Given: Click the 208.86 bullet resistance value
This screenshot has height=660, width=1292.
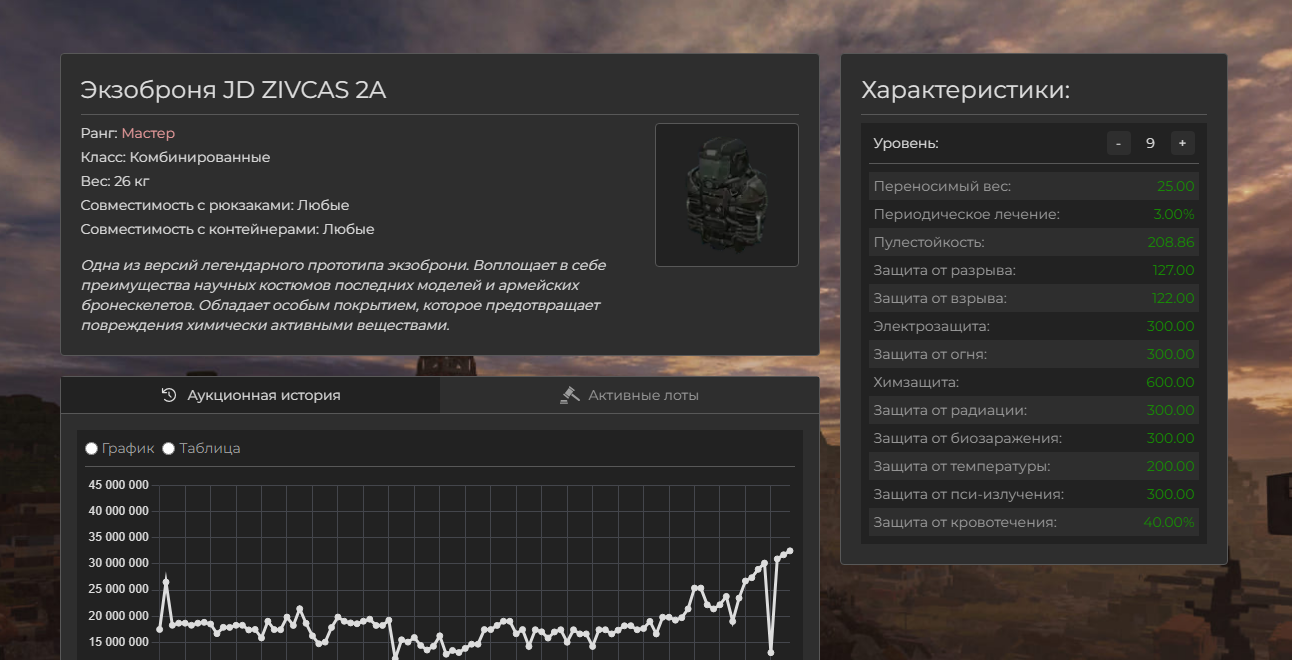Looking at the screenshot, I should [x=1171, y=242].
